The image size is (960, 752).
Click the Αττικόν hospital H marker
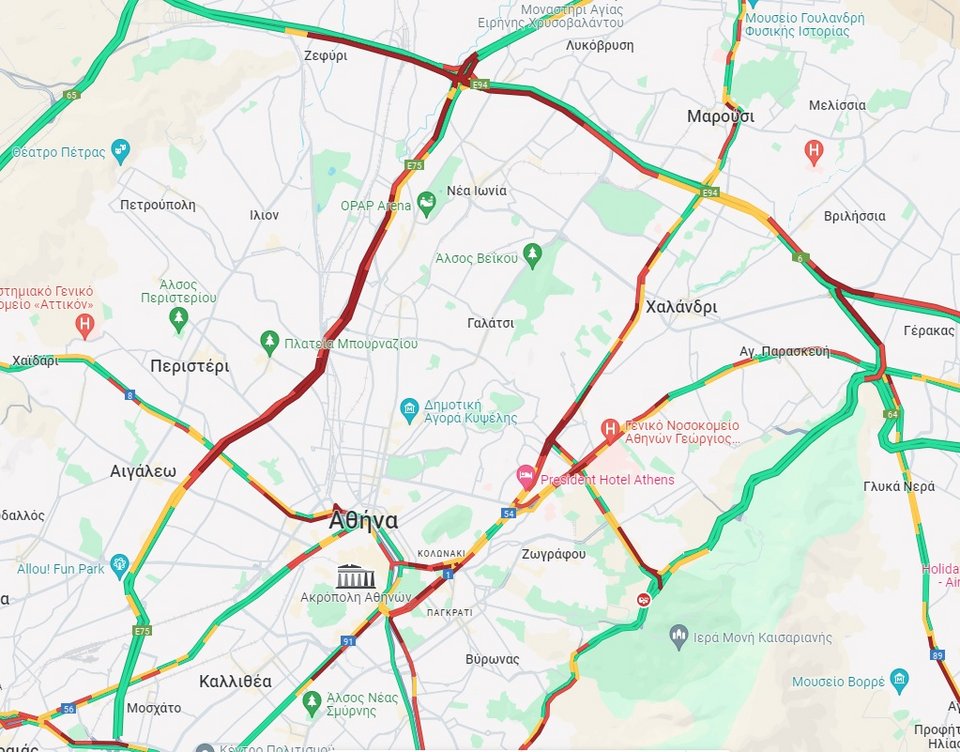[x=85, y=325]
